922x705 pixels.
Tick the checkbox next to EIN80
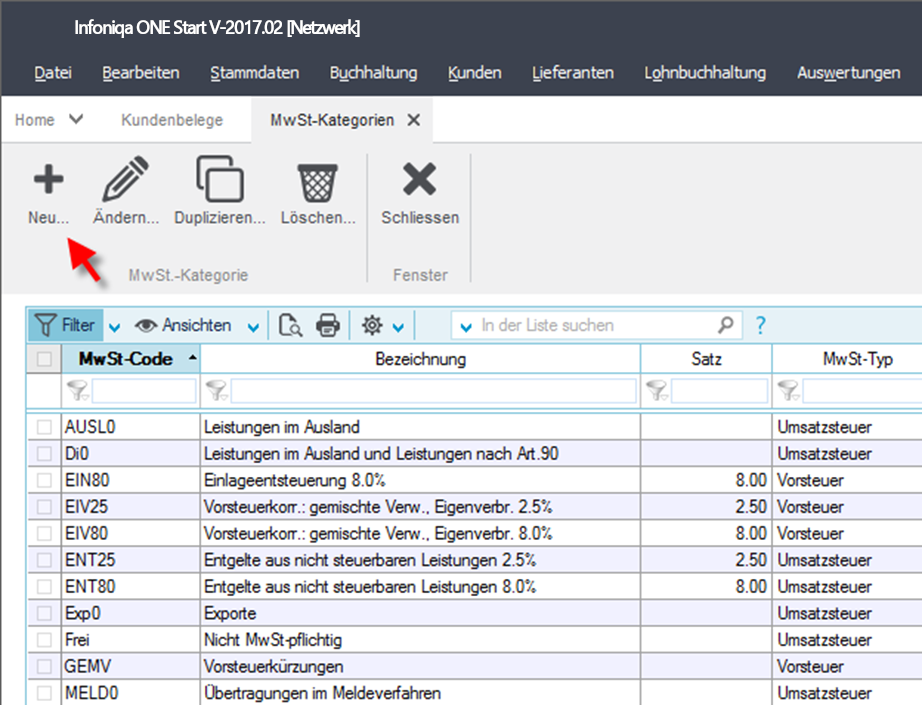tap(43, 480)
